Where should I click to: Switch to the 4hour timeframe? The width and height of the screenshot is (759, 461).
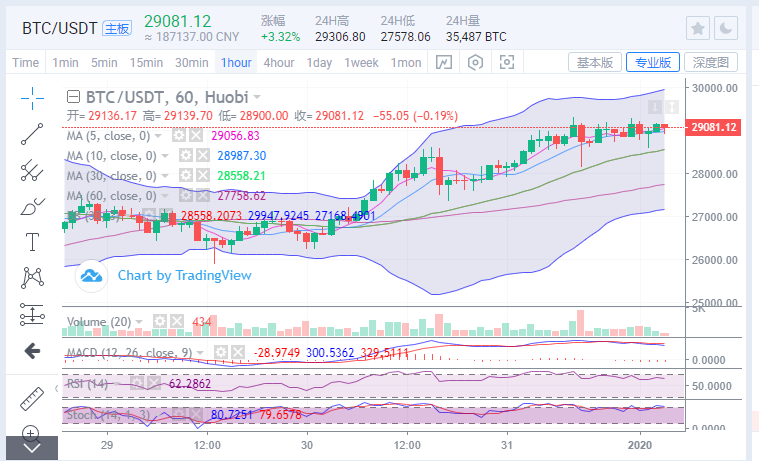[279, 62]
